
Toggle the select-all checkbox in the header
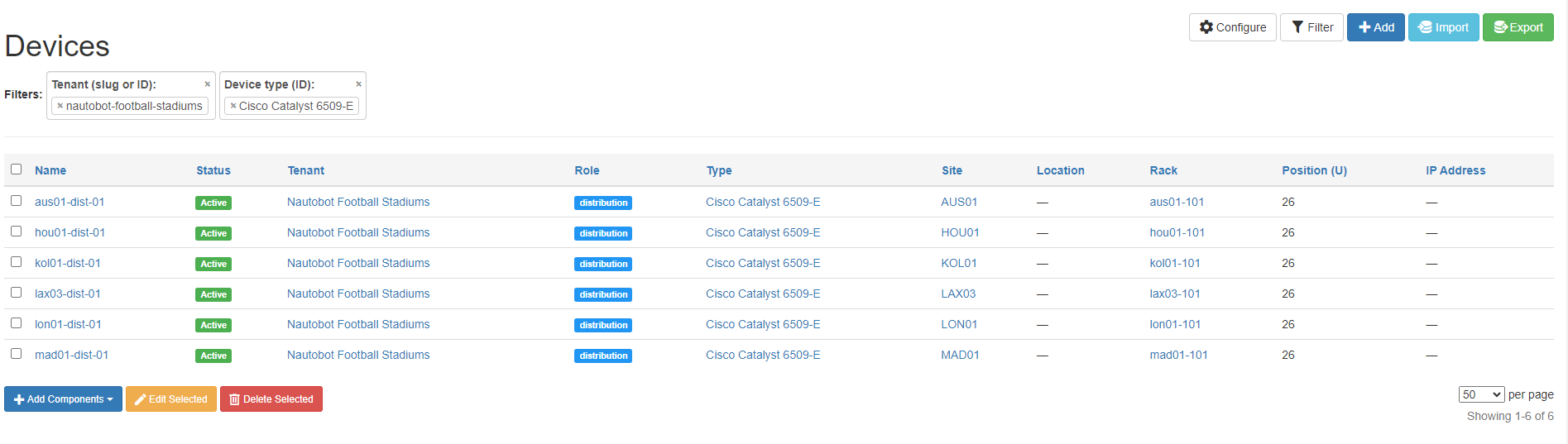tap(16, 169)
